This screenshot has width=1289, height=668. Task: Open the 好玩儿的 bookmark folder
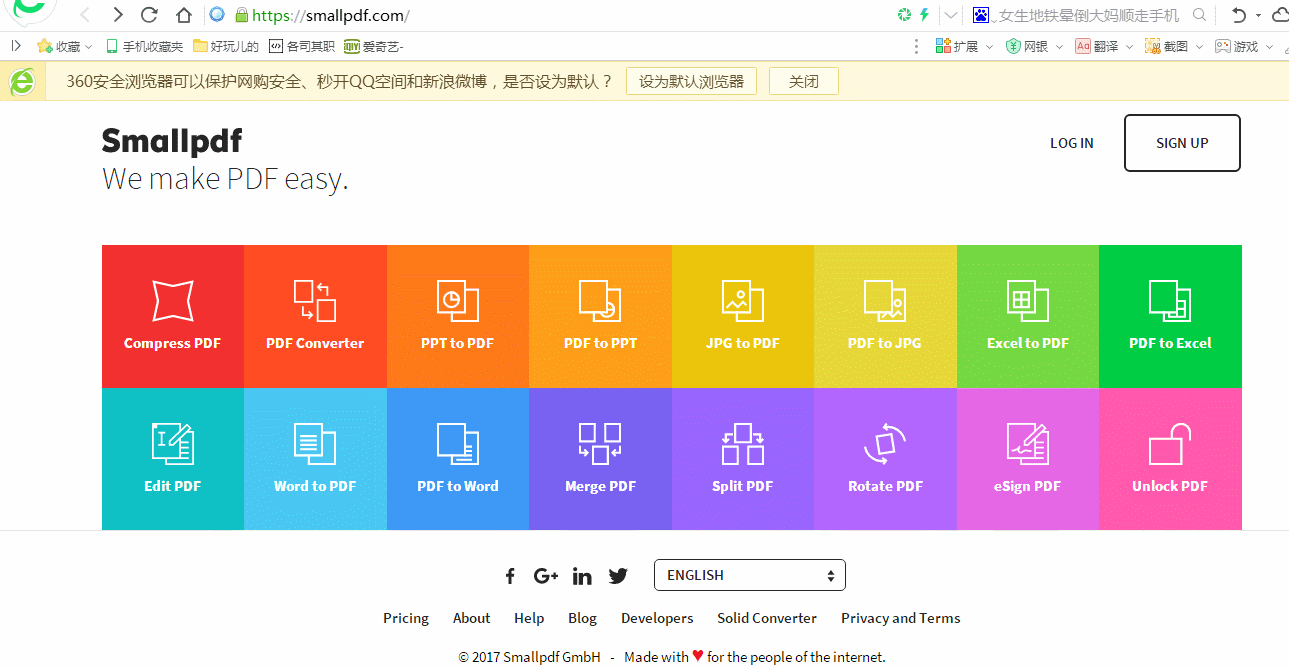pyautogui.click(x=226, y=46)
